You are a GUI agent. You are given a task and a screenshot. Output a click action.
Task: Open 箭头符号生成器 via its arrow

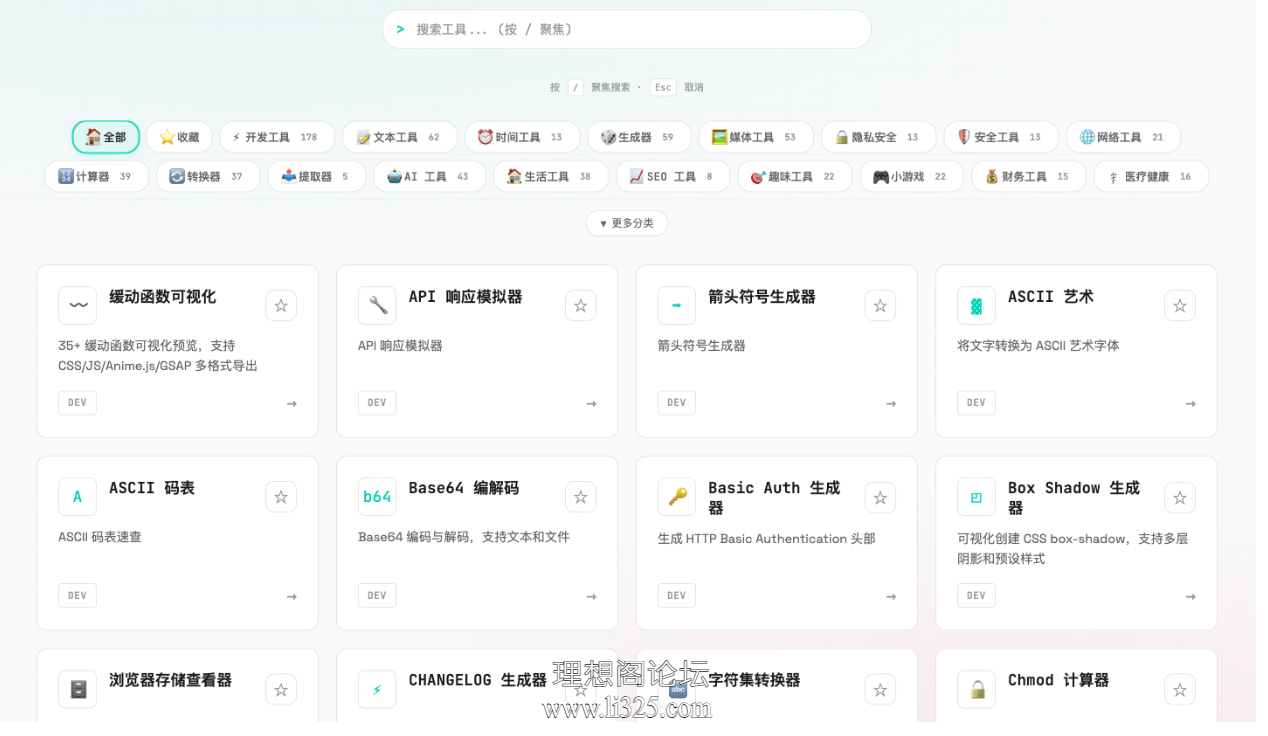[x=891, y=404]
